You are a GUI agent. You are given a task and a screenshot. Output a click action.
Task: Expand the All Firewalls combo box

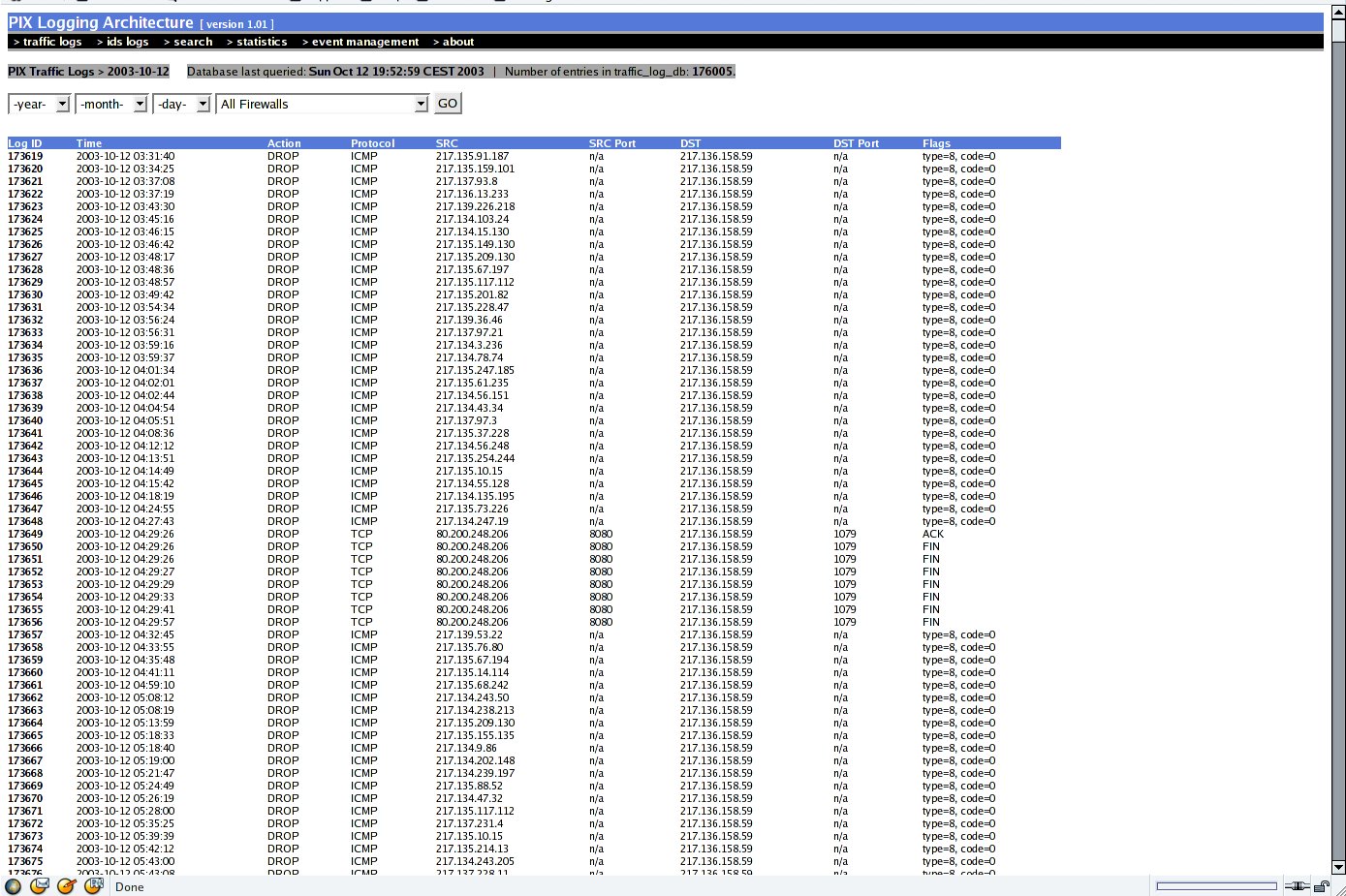(x=323, y=104)
